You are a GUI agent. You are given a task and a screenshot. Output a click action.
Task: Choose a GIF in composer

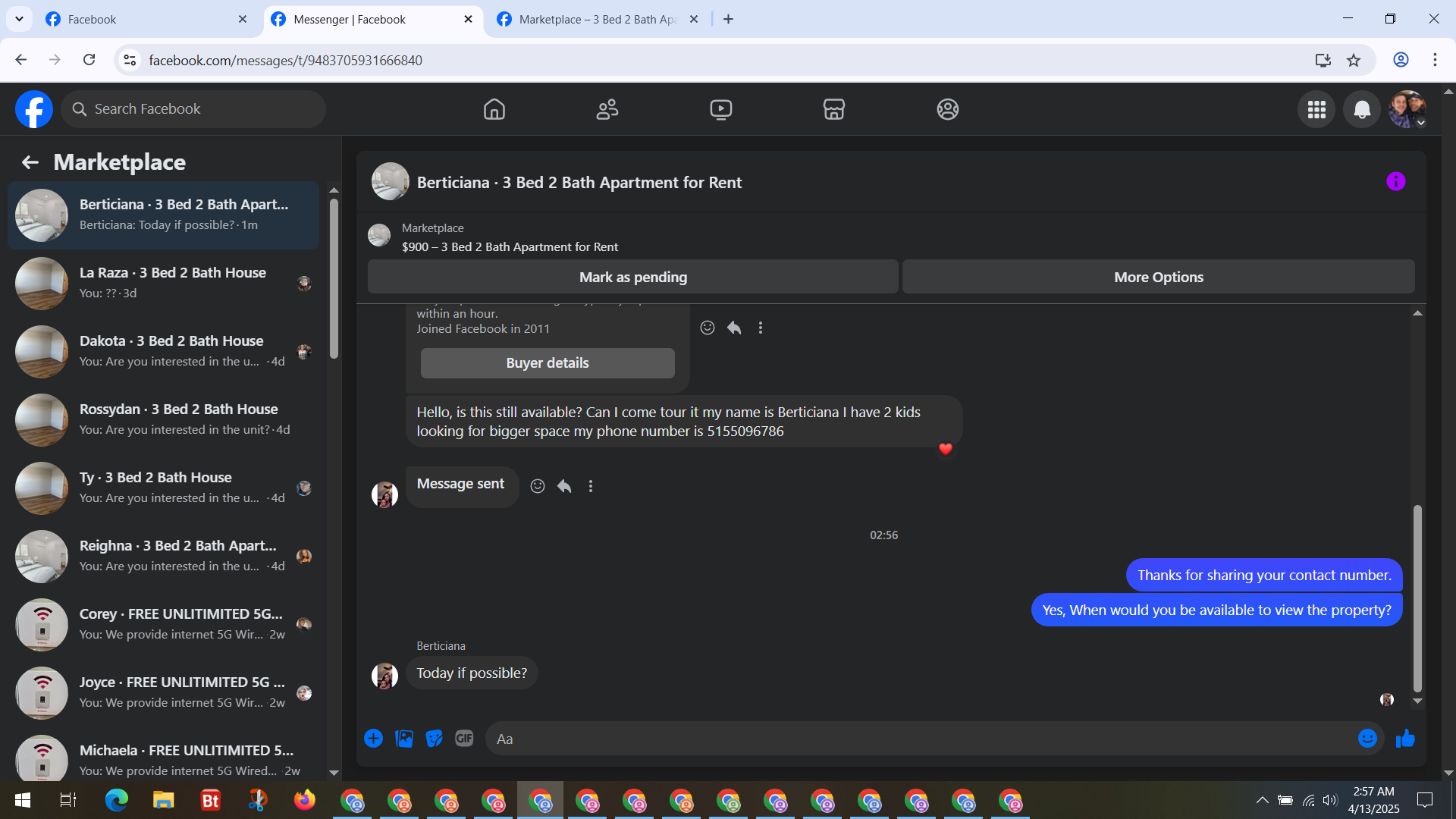[464, 739]
